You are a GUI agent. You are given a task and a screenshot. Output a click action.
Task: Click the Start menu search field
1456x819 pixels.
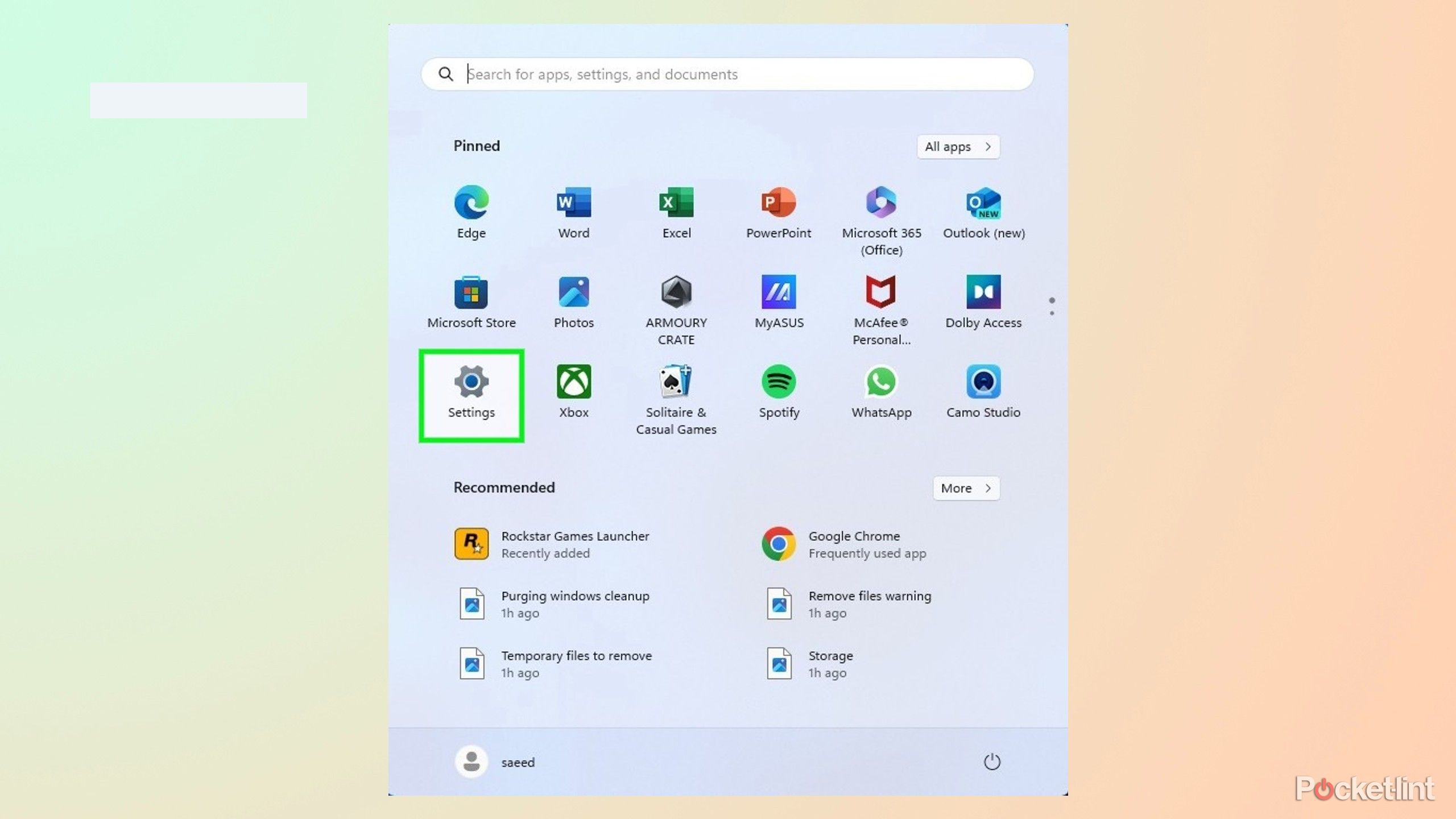(727, 74)
